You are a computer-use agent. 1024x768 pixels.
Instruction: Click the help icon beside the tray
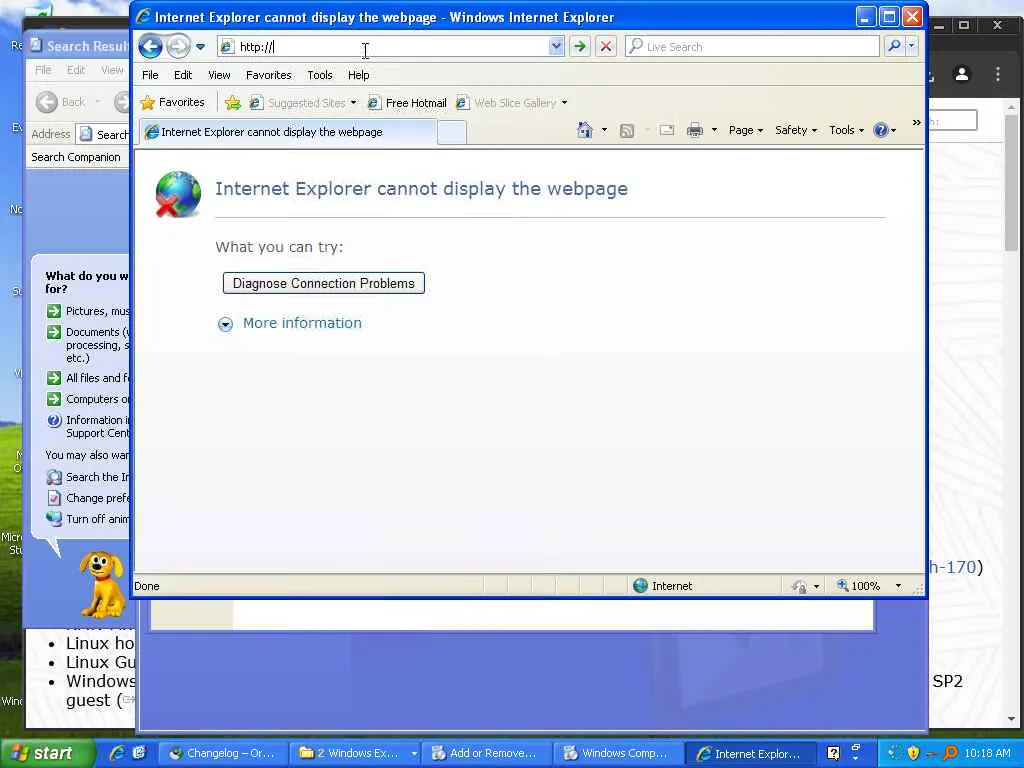click(x=834, y=754)
